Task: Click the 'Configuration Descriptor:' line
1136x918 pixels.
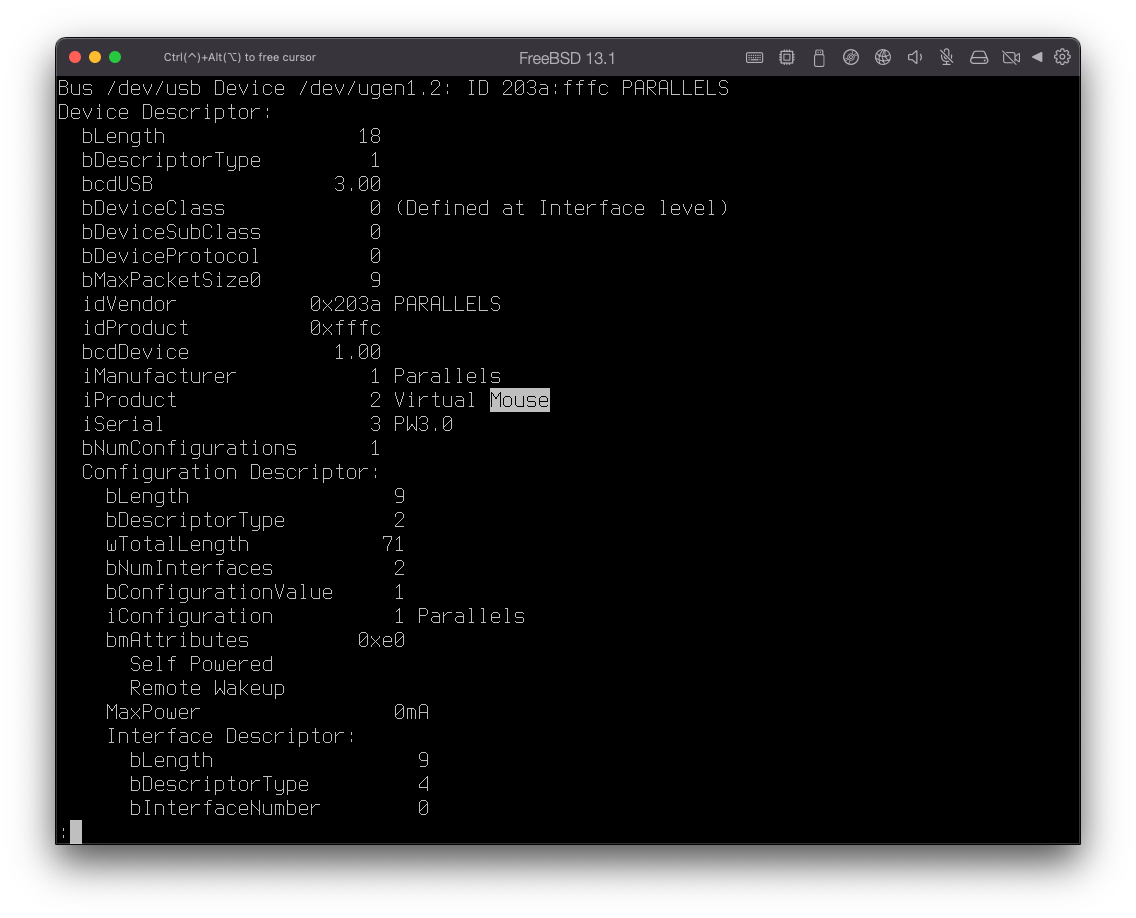Action: pos(230,472)
